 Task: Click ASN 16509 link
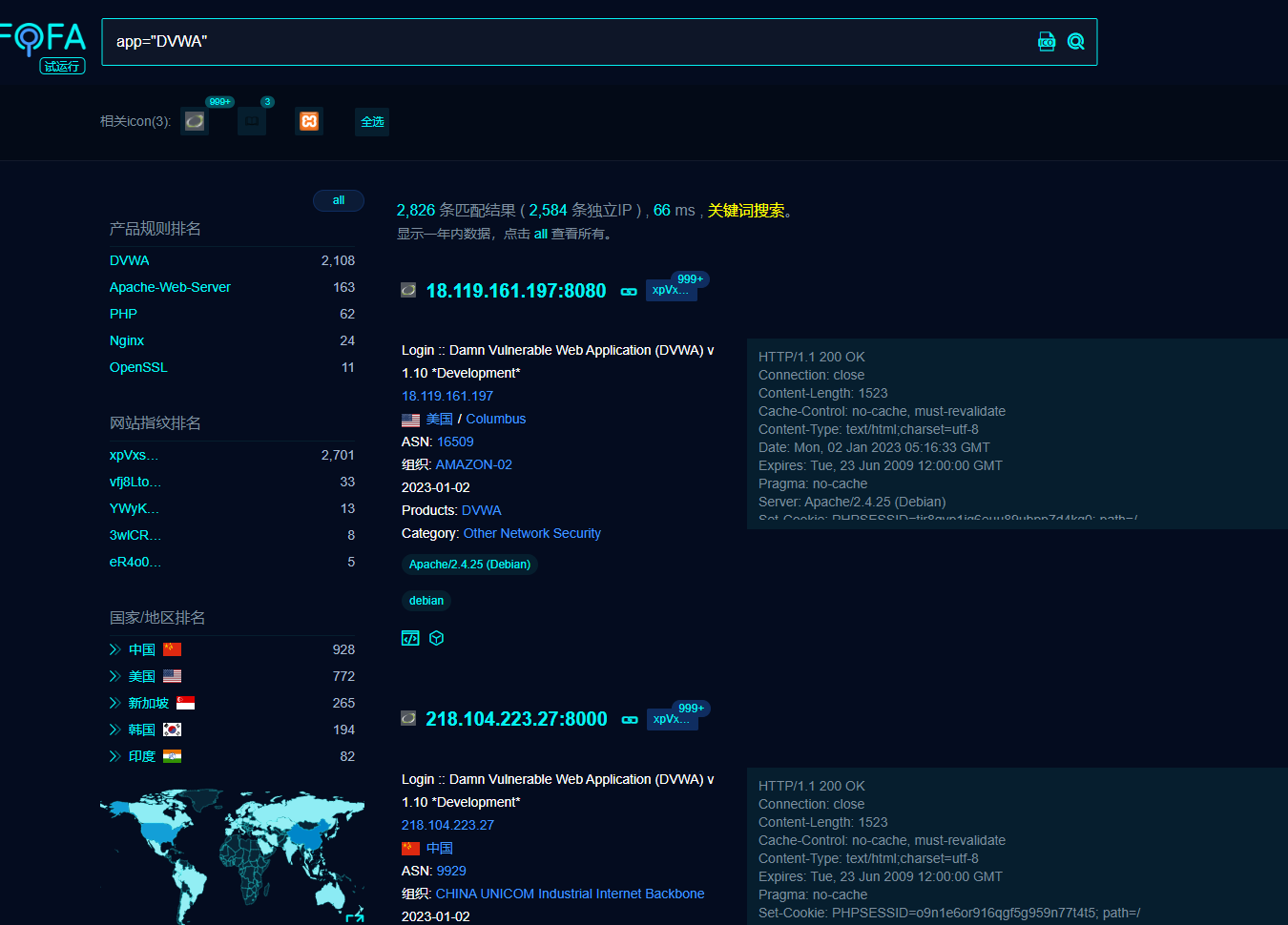point(455,442)
